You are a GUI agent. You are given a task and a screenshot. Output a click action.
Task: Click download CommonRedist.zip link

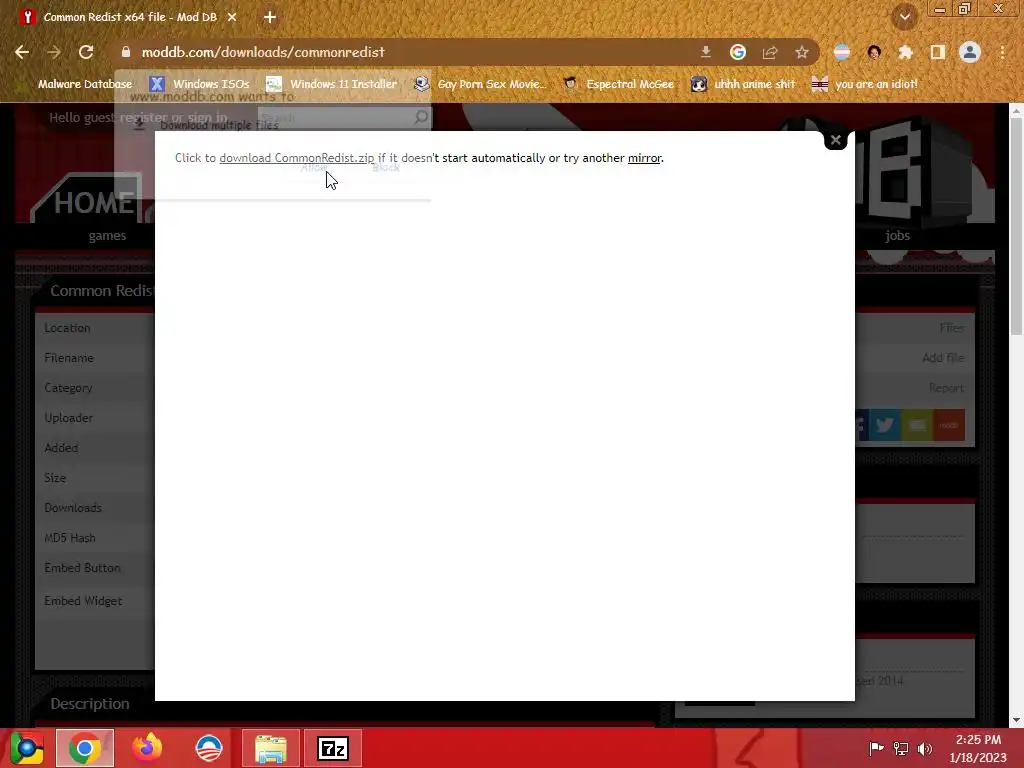(x=297, y=158)
